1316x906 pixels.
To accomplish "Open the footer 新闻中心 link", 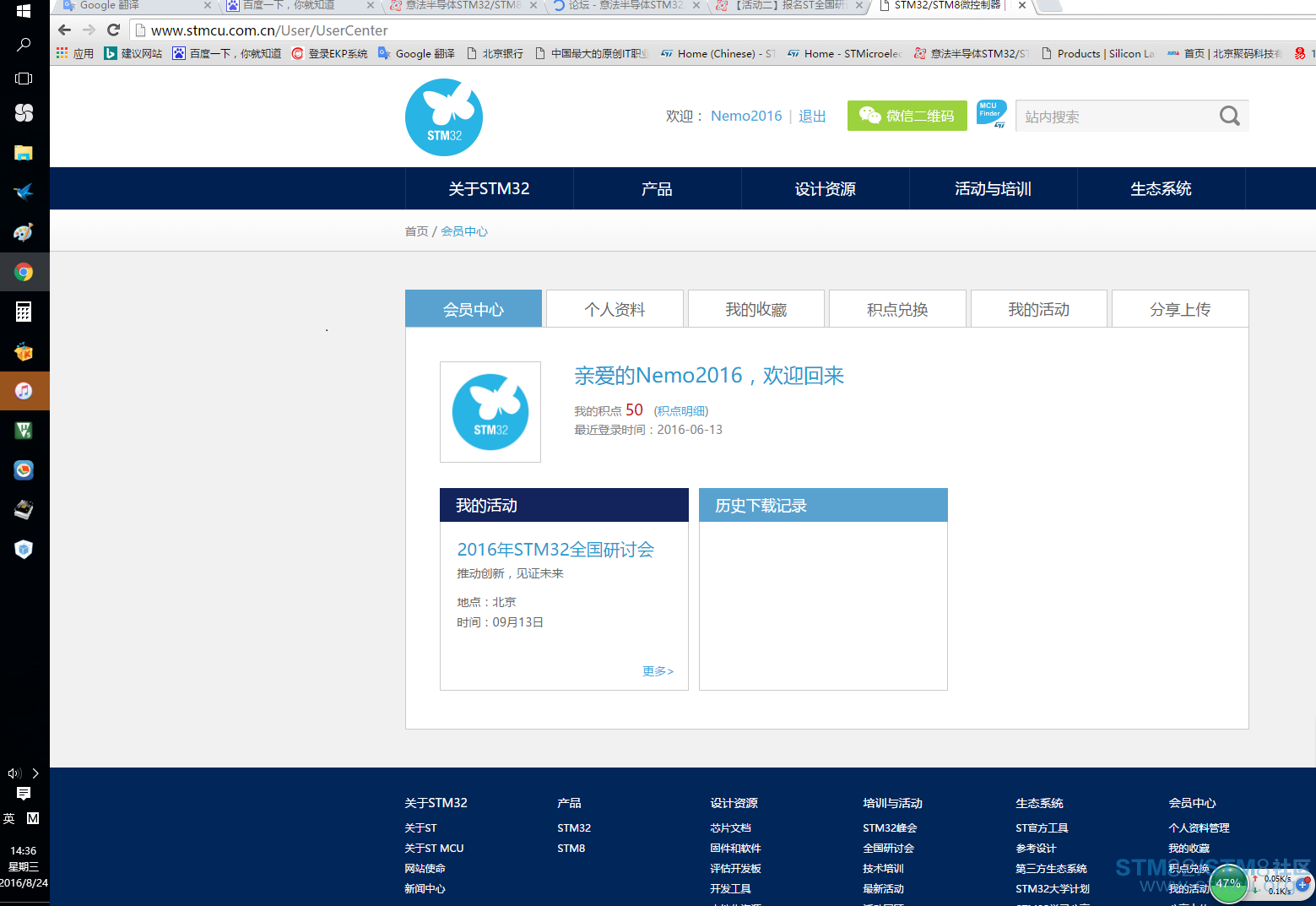I will coord(425,889).
